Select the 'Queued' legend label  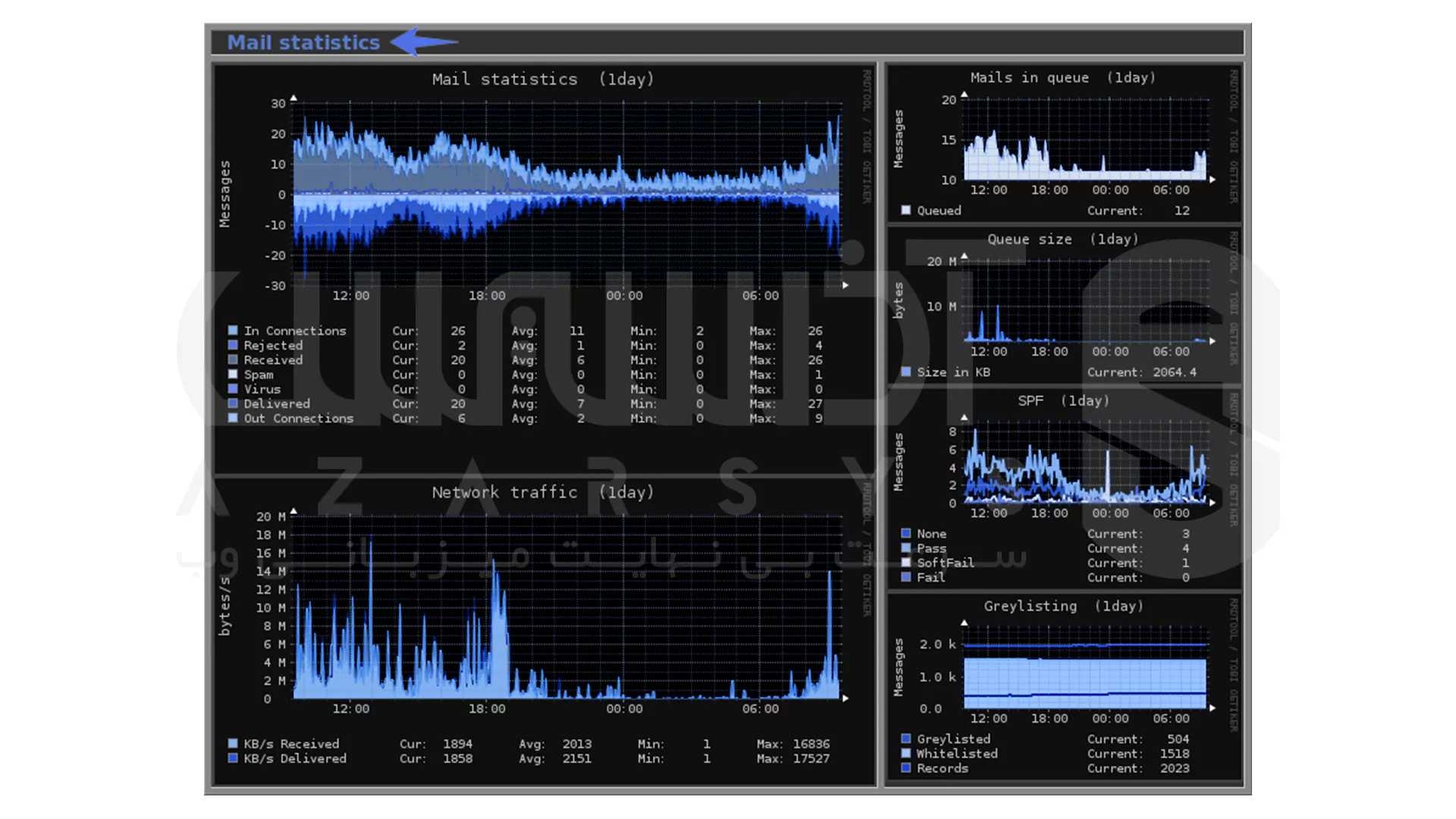pos(939,211)
